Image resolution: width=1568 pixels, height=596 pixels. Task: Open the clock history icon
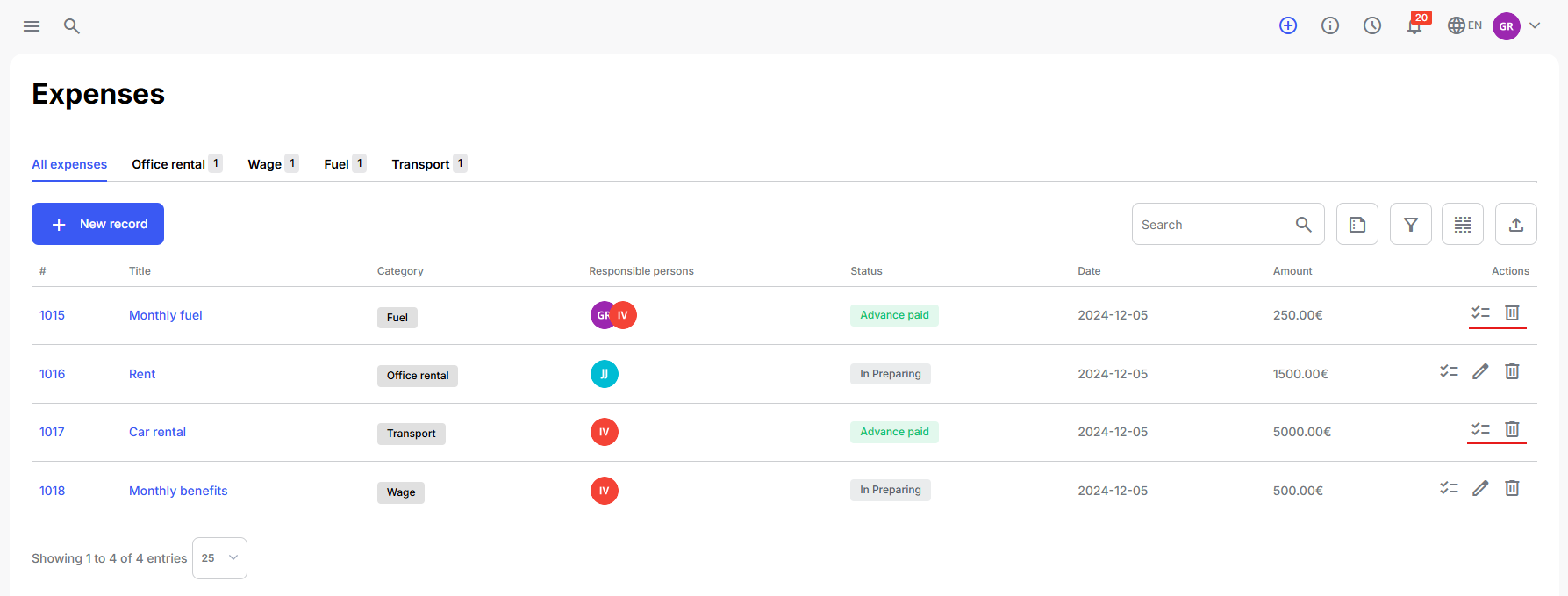(x=1372, y=25)
